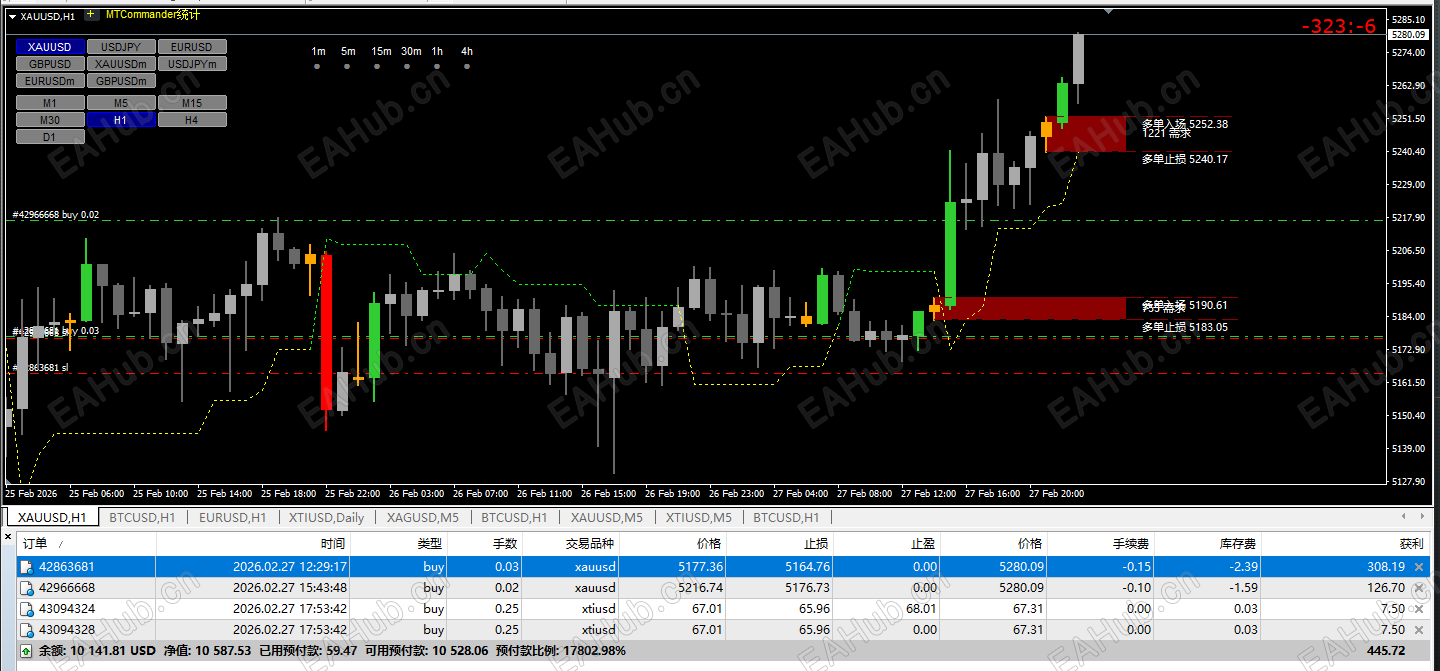This screenshot has width=1440, height=671.
Task: Select the dark red entry zone near 5190.61
Action: coord(1029,308)
